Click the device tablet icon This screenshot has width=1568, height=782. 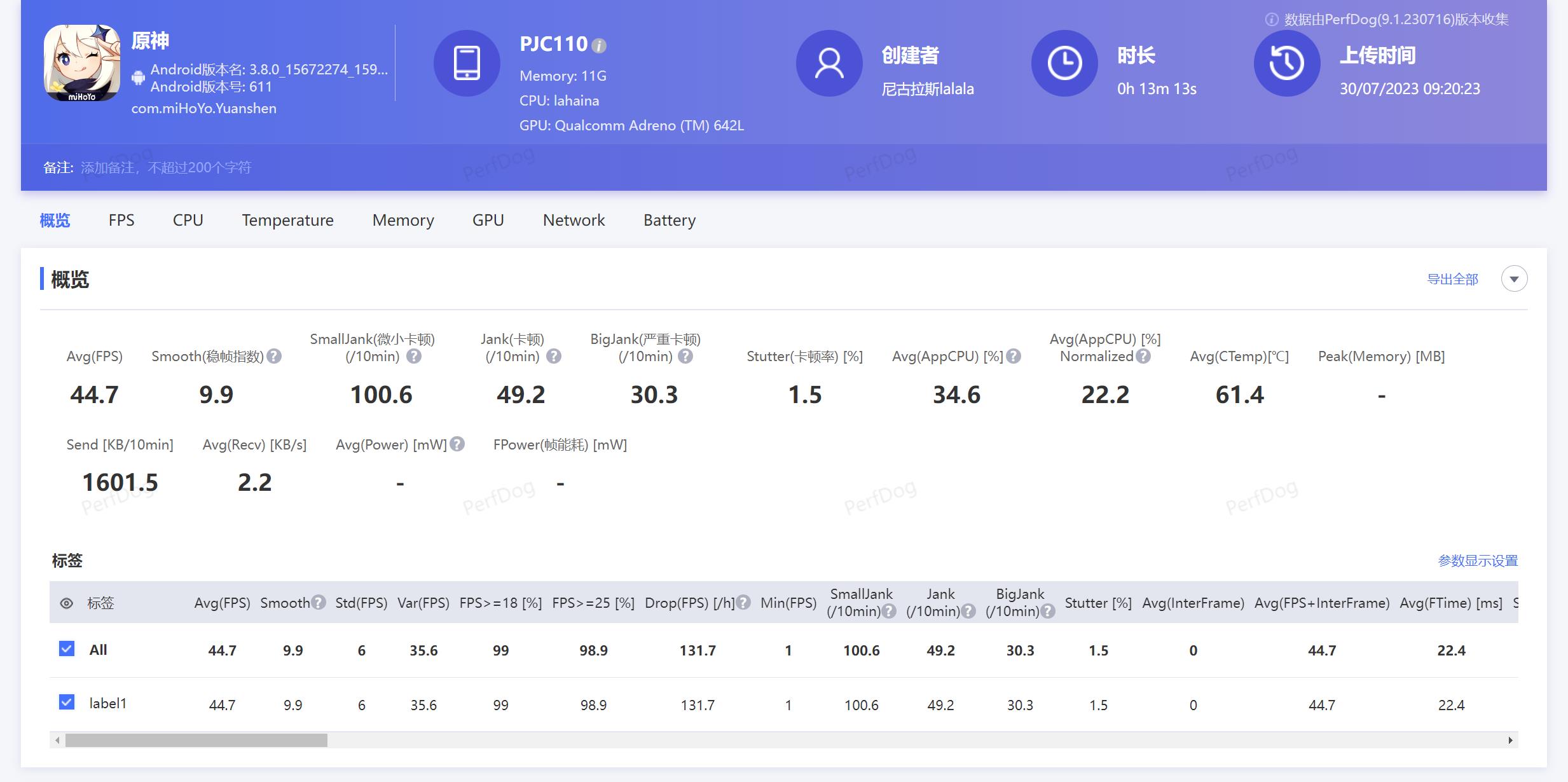[x=467, y=63]
